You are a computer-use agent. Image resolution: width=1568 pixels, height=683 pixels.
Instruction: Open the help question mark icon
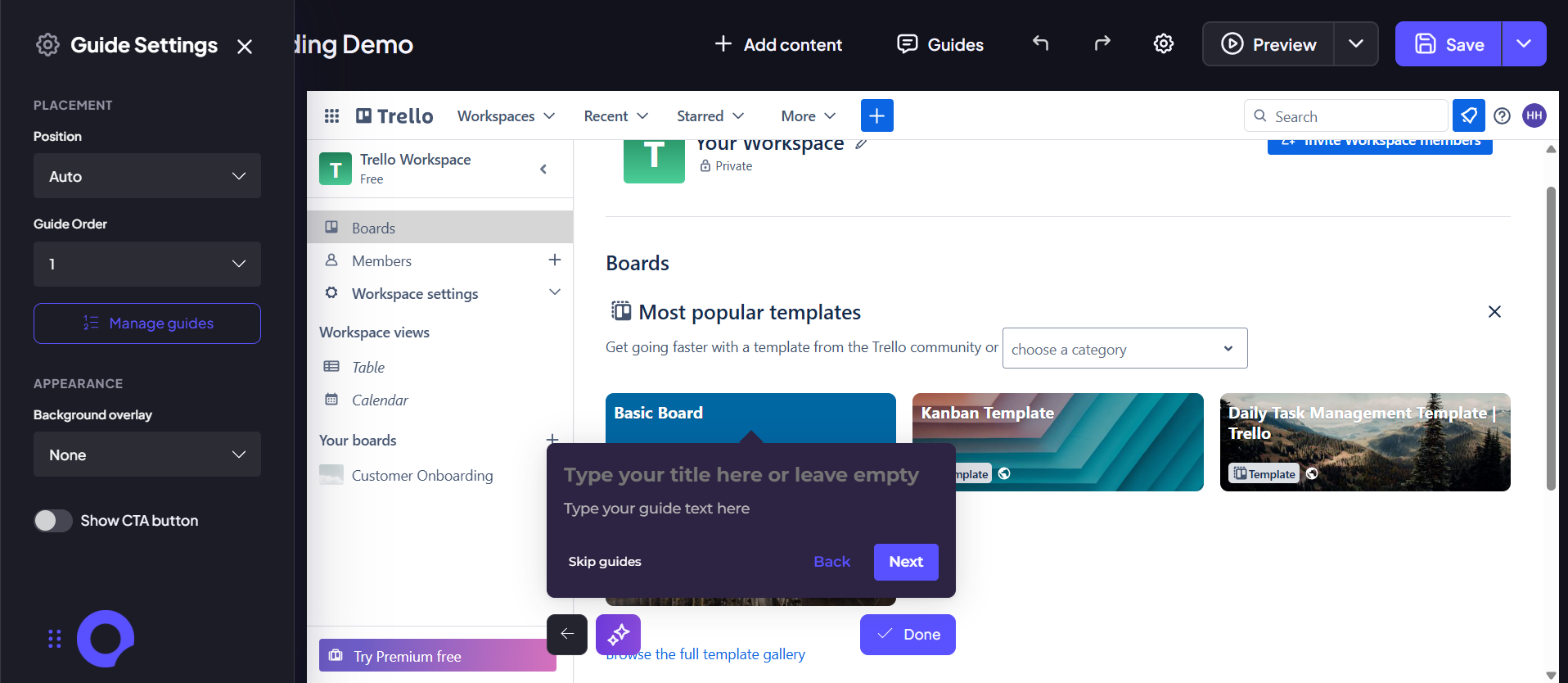click(1502, 116)
